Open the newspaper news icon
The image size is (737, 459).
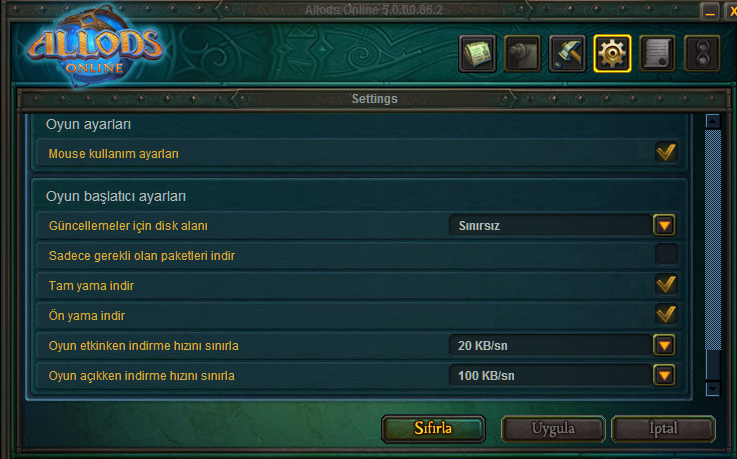click(x=477, y=54)
